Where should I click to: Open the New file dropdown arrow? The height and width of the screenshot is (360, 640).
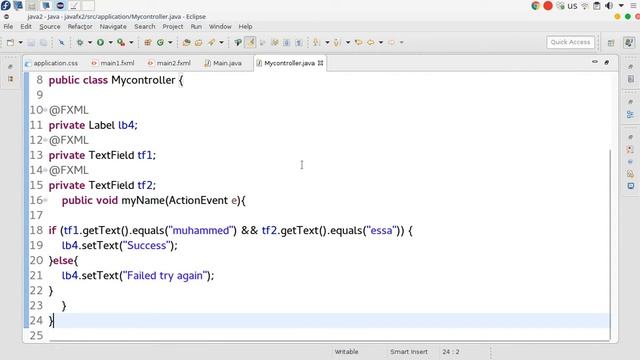point(20,42)
